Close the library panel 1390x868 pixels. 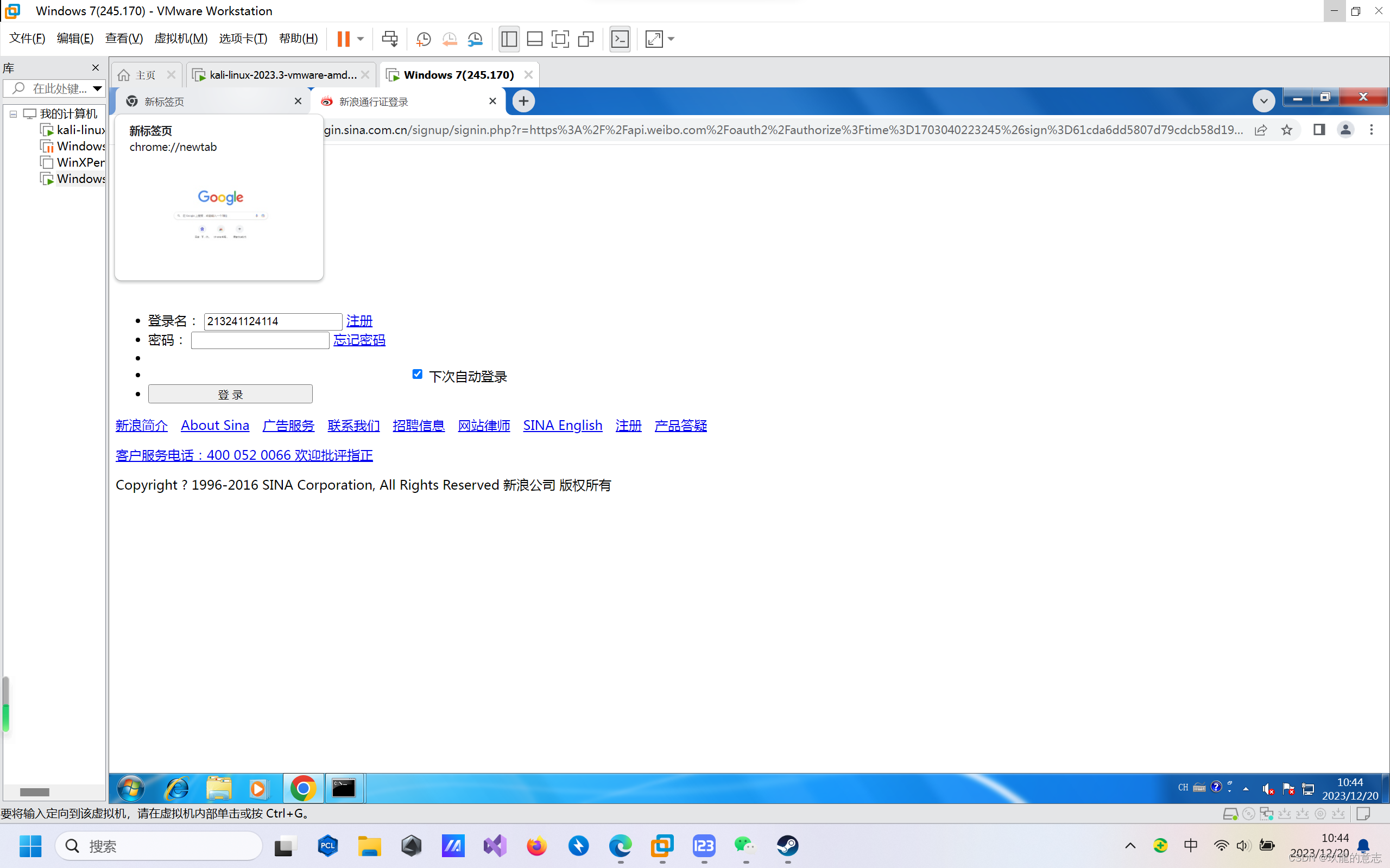pos(96,68)
